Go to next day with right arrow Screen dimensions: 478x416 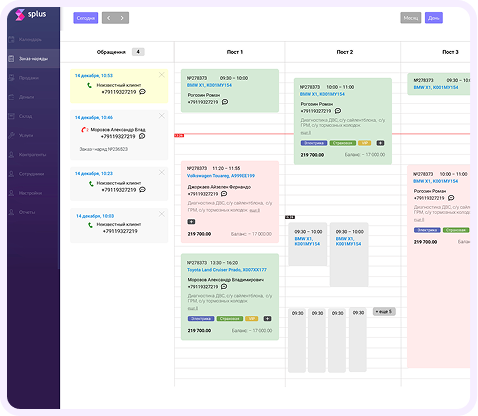[x=122, y=18]
